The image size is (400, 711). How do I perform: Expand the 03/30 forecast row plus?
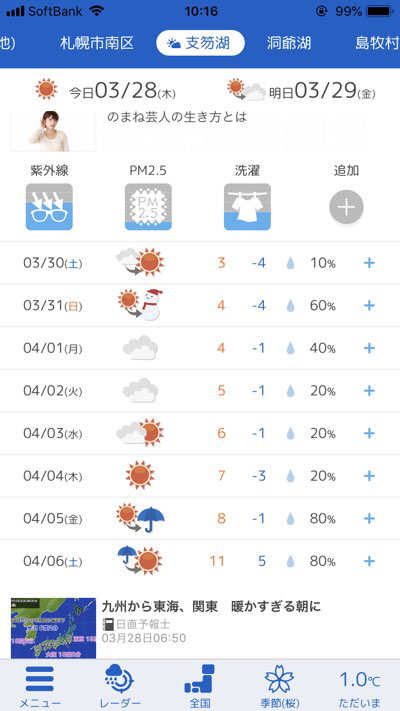click(369, 263)
